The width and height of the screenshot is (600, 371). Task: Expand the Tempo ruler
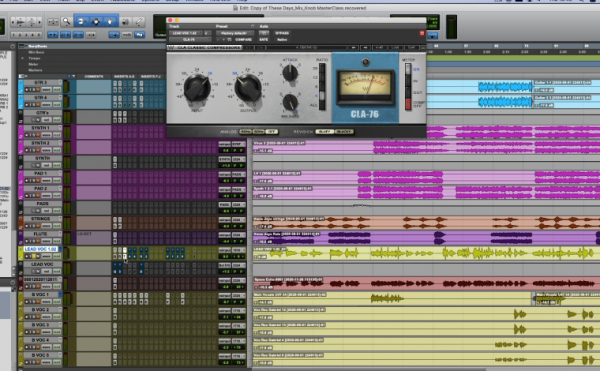coord(22,58)
